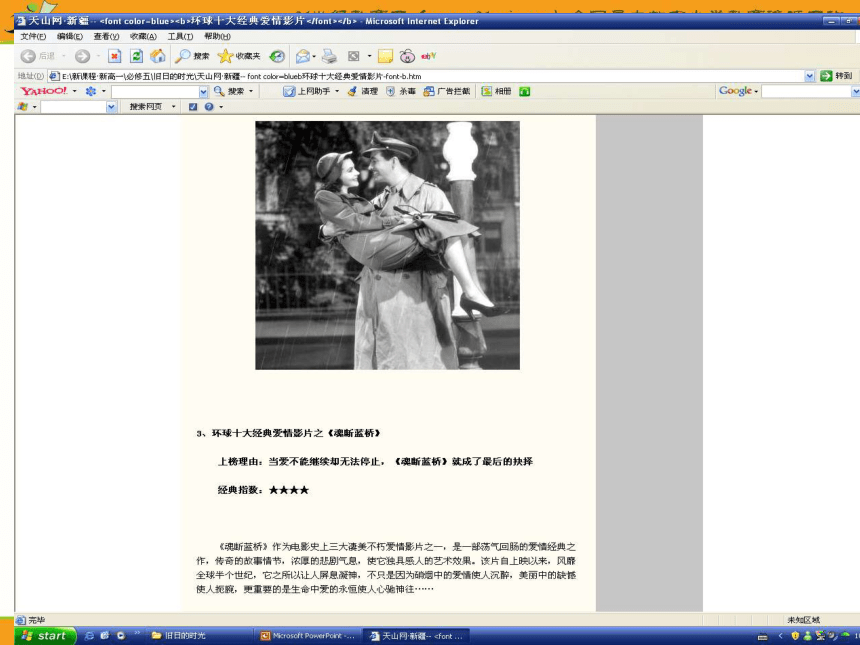Open the History clock icon

277,56
